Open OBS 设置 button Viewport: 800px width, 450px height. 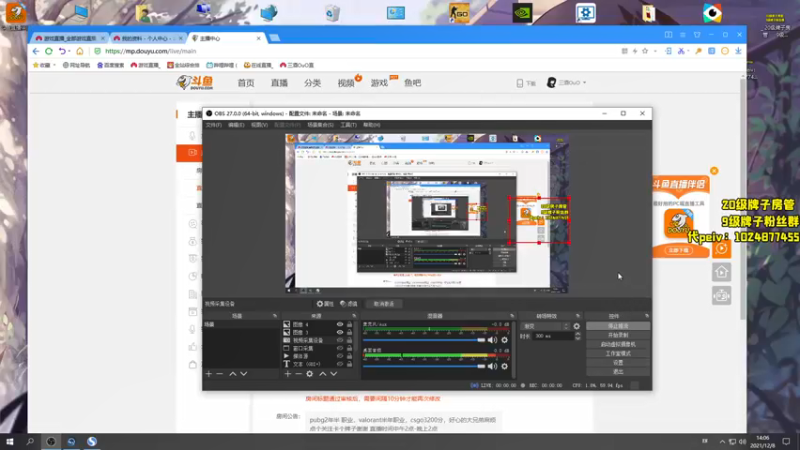618,362
